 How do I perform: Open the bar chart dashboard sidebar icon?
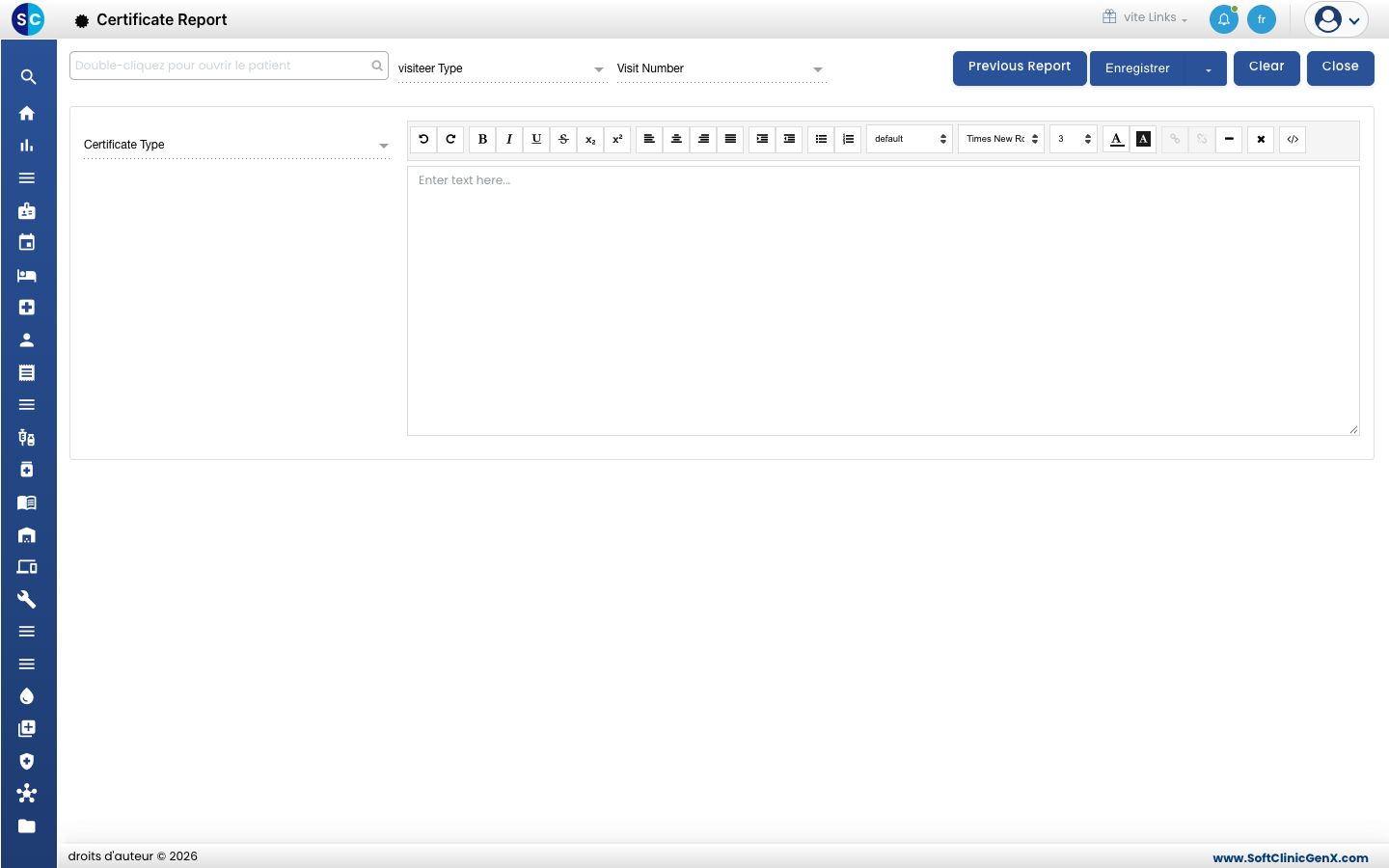point(27,146)
